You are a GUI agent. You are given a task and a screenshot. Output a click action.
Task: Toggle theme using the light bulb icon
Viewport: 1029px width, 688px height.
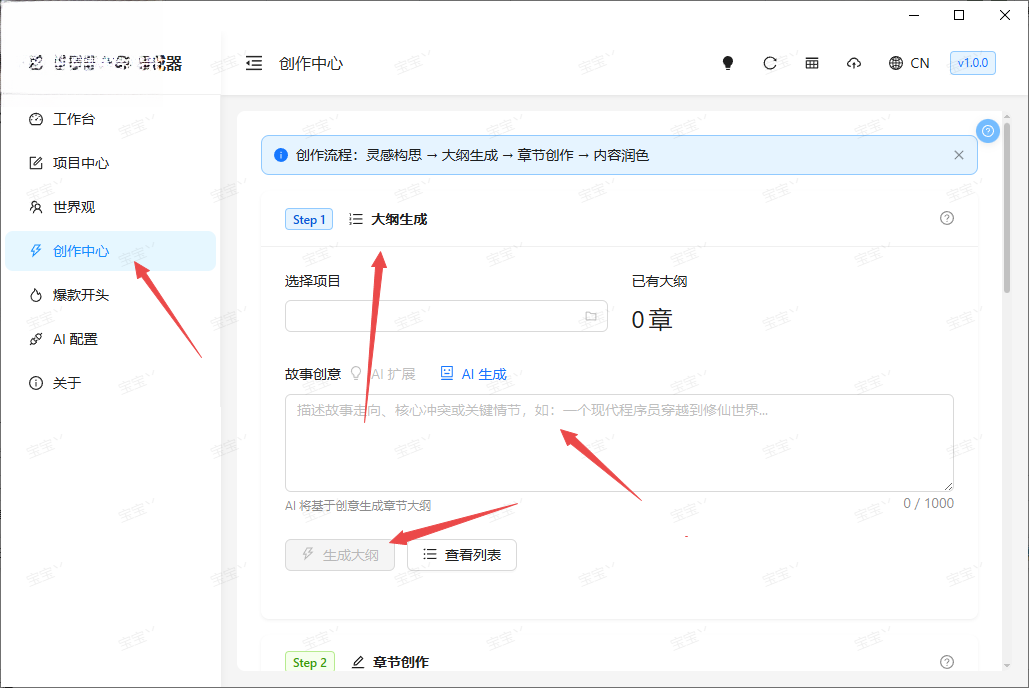click(x=728, y=63)
